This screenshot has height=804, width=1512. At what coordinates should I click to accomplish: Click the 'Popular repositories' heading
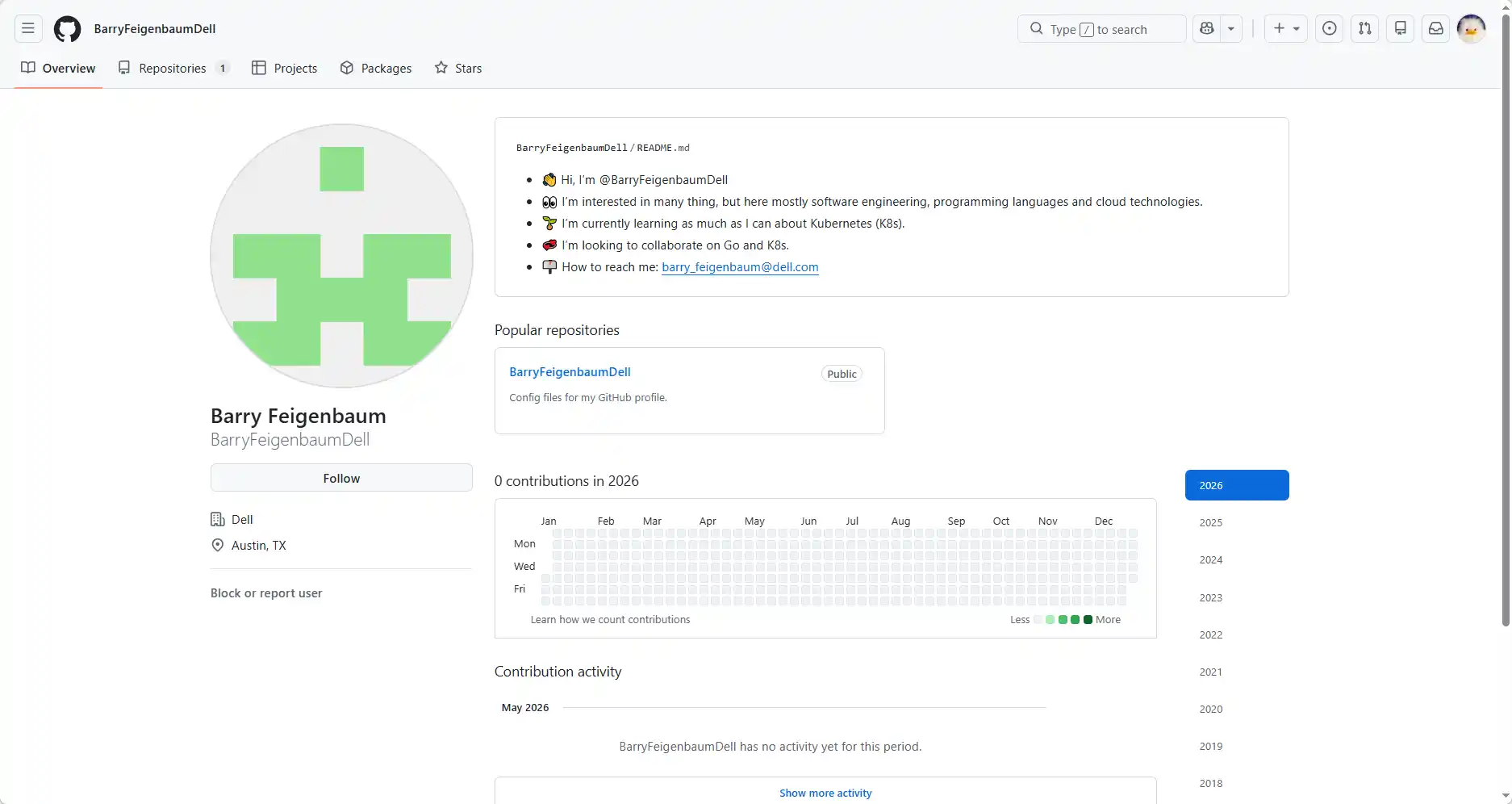[557, 330]
